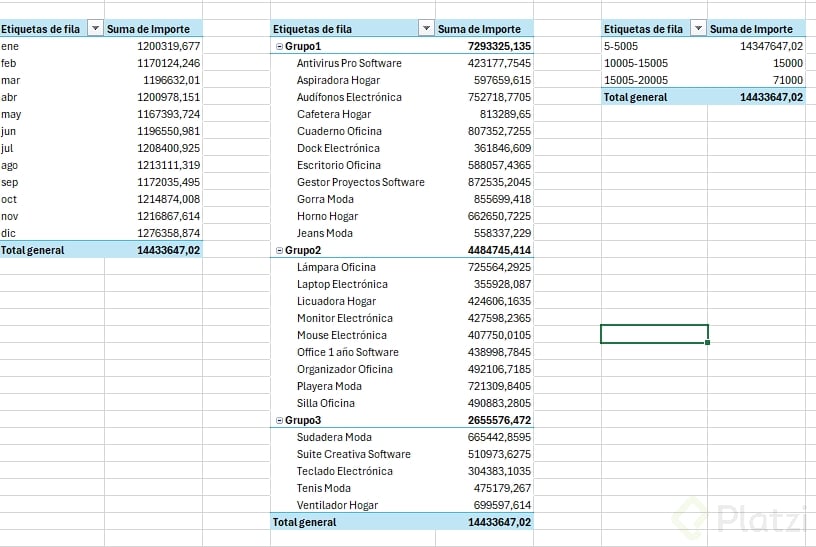This screenshot has height=547, width=816.
Task: Click the Grupo1 subtotal 7293325,135
Action: click(x=499, y=46)
